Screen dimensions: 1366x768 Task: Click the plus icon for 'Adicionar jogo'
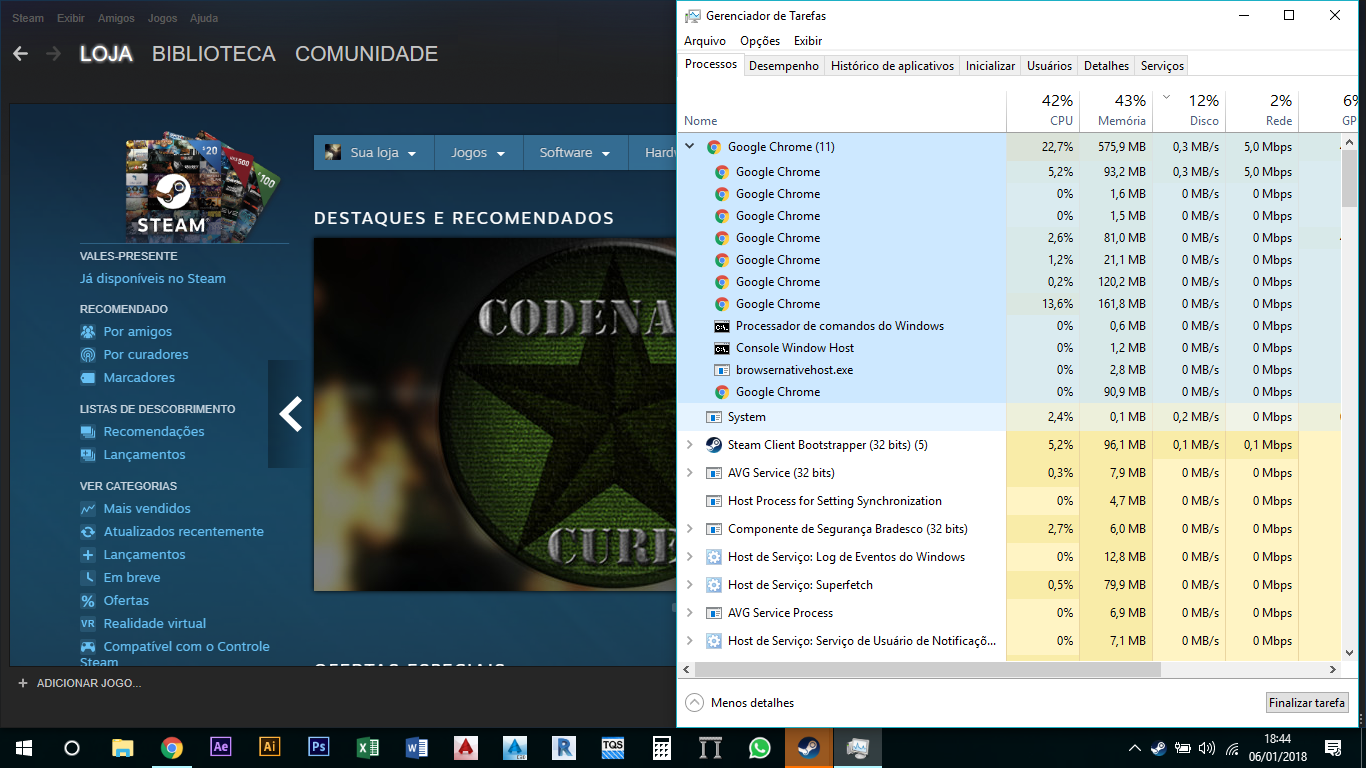pos(23,683)
